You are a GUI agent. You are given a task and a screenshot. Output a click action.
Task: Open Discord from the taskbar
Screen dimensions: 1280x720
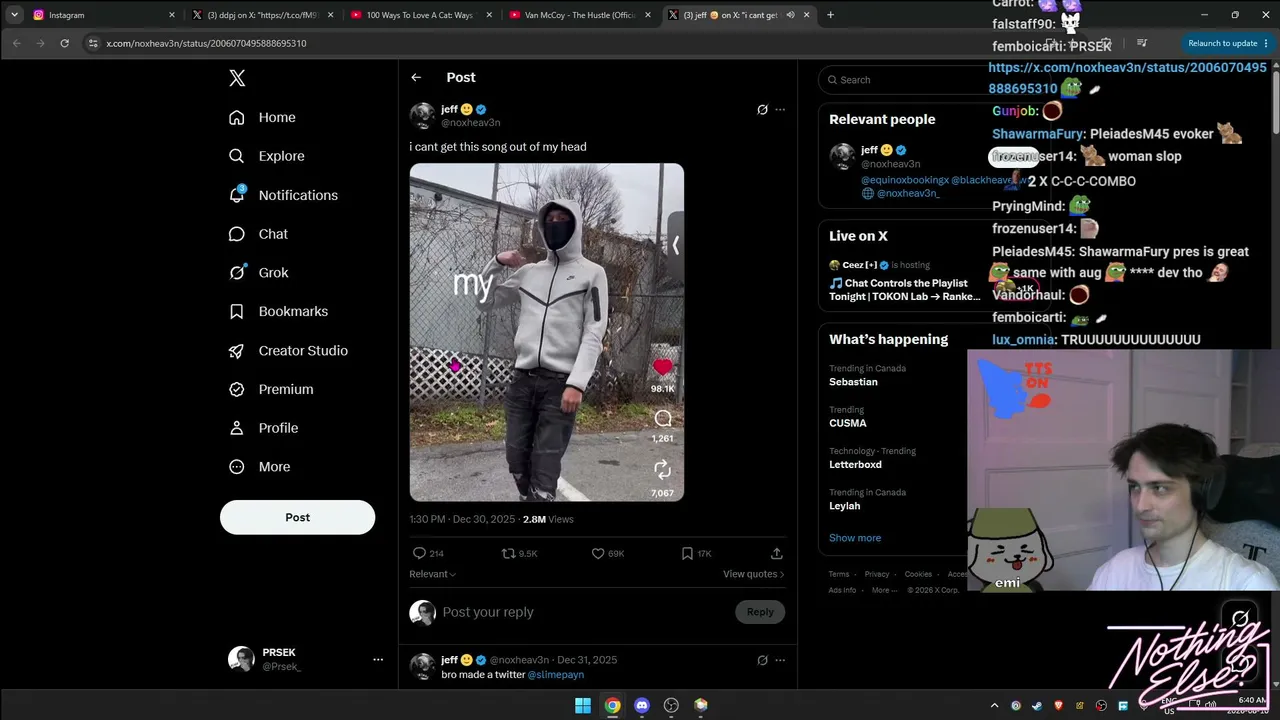click(x=642, y=705)
